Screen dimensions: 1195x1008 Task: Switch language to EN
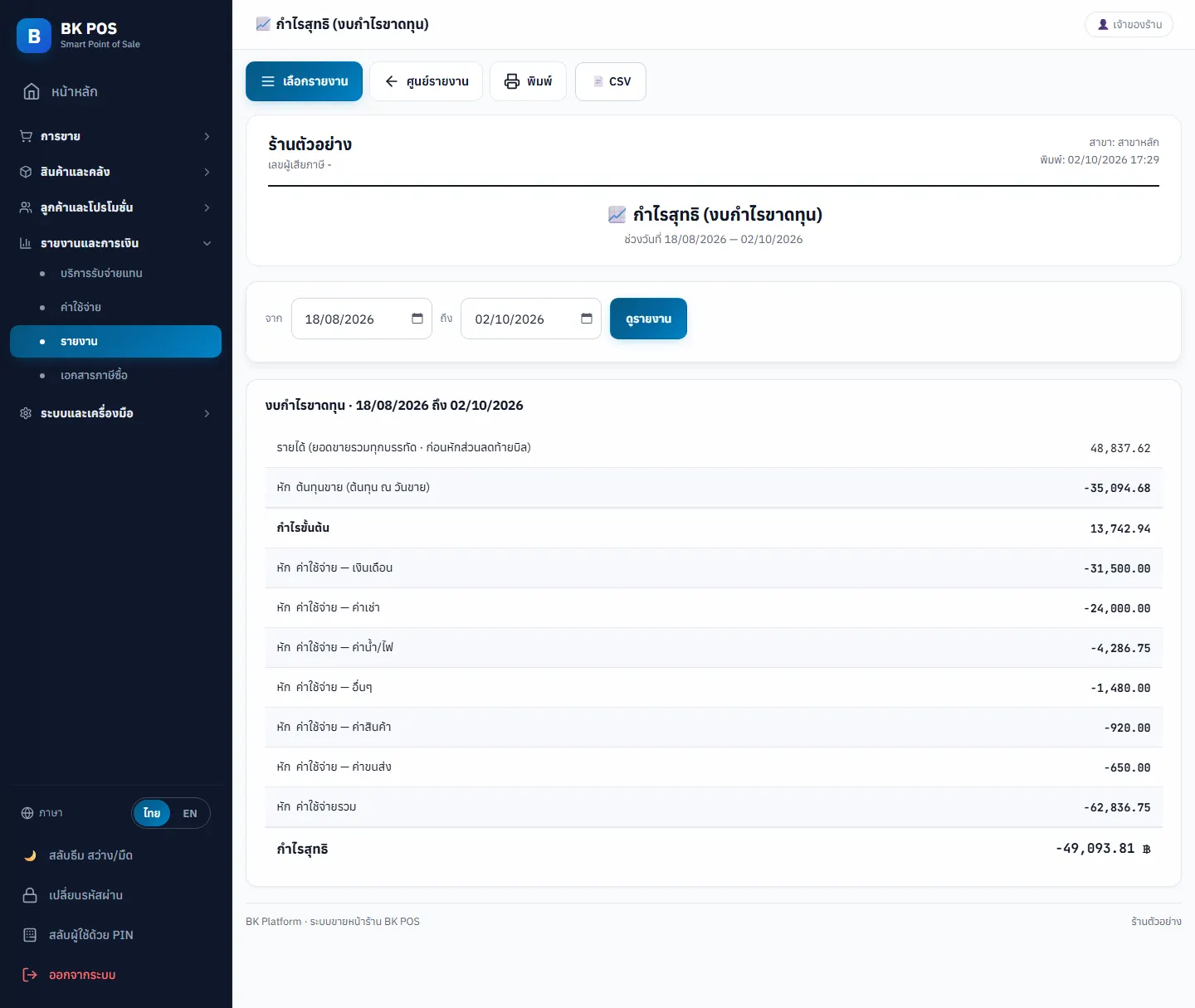click(x=190, y=813)
